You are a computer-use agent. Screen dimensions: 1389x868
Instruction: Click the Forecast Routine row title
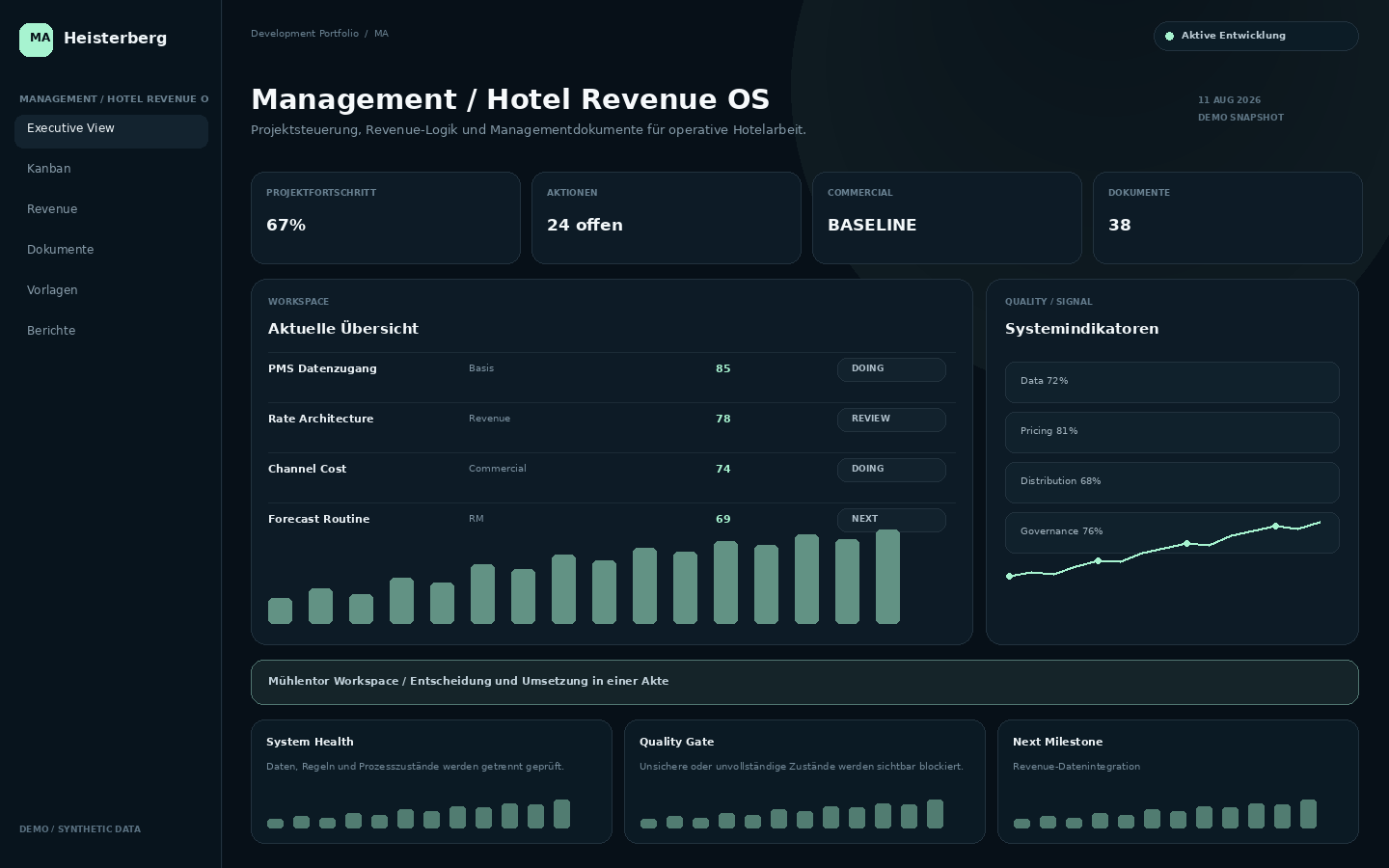[318, 519]
